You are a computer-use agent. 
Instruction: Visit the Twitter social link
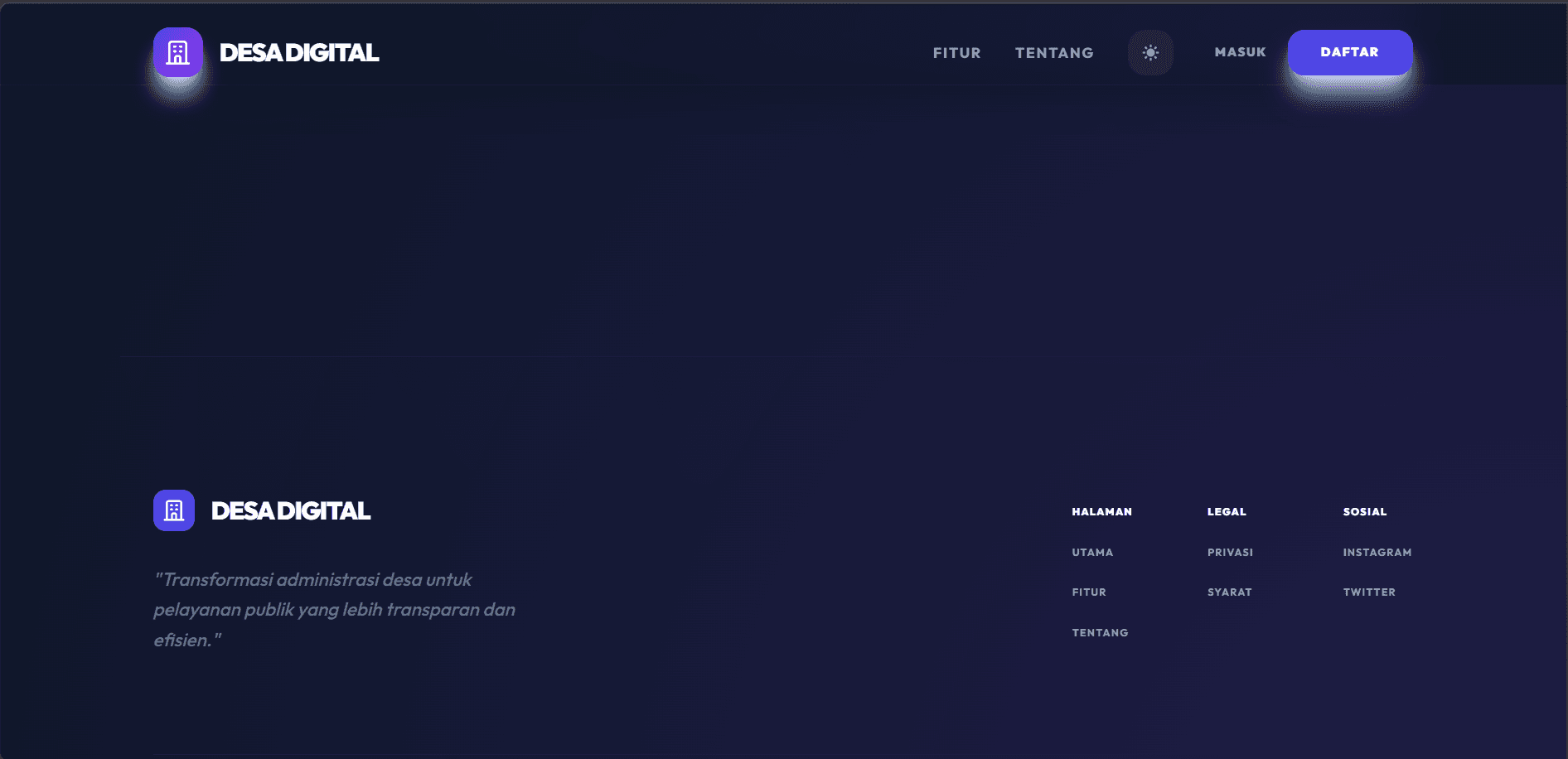click(x=1369, y=592)
